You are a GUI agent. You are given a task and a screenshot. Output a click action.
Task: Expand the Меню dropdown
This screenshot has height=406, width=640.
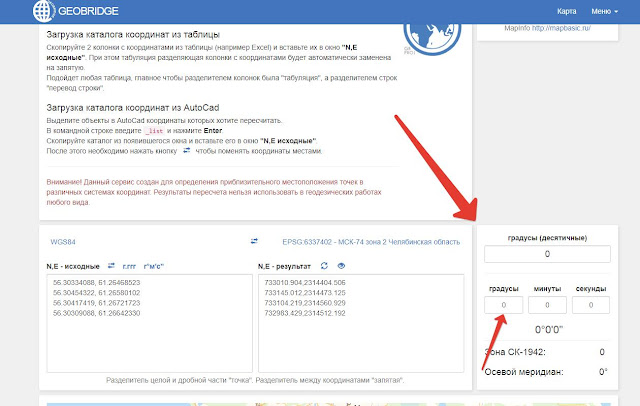604,11
